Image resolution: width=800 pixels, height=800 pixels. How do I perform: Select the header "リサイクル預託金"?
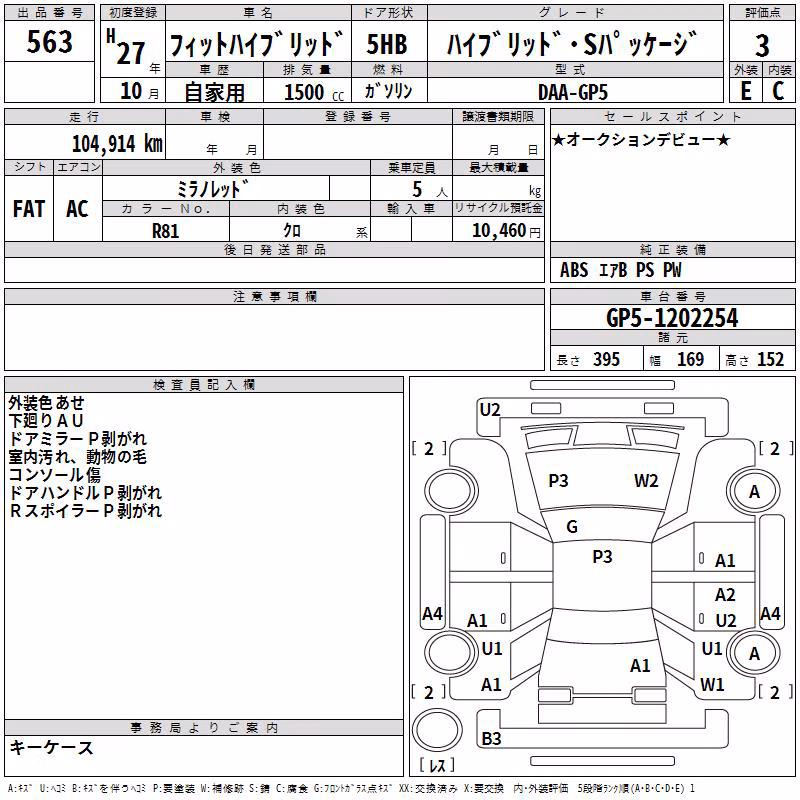[x=498, y=208]
